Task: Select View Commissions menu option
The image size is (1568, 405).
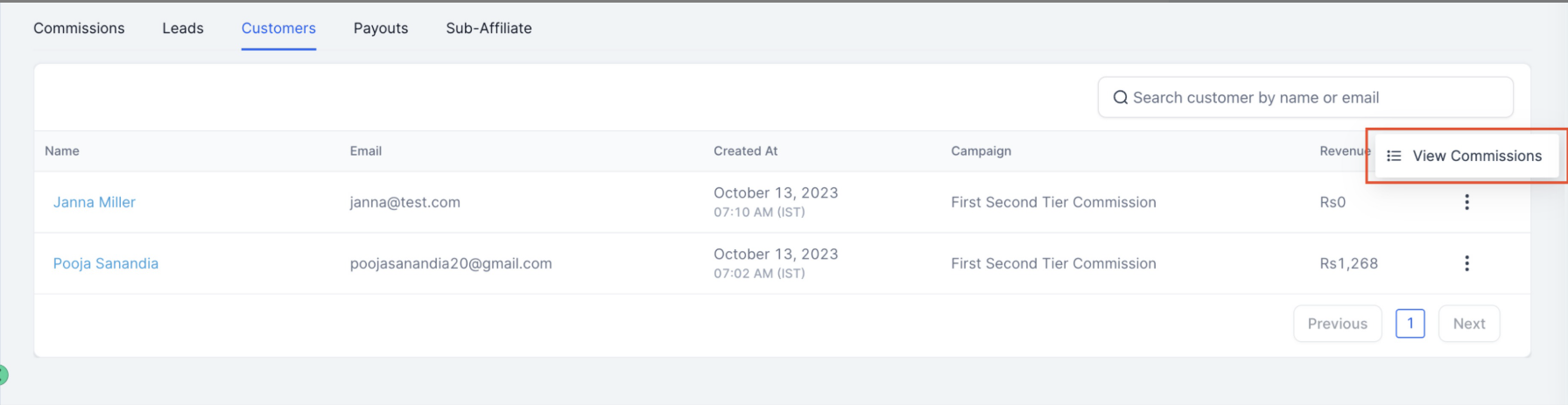Action: tap(1466, 156)
